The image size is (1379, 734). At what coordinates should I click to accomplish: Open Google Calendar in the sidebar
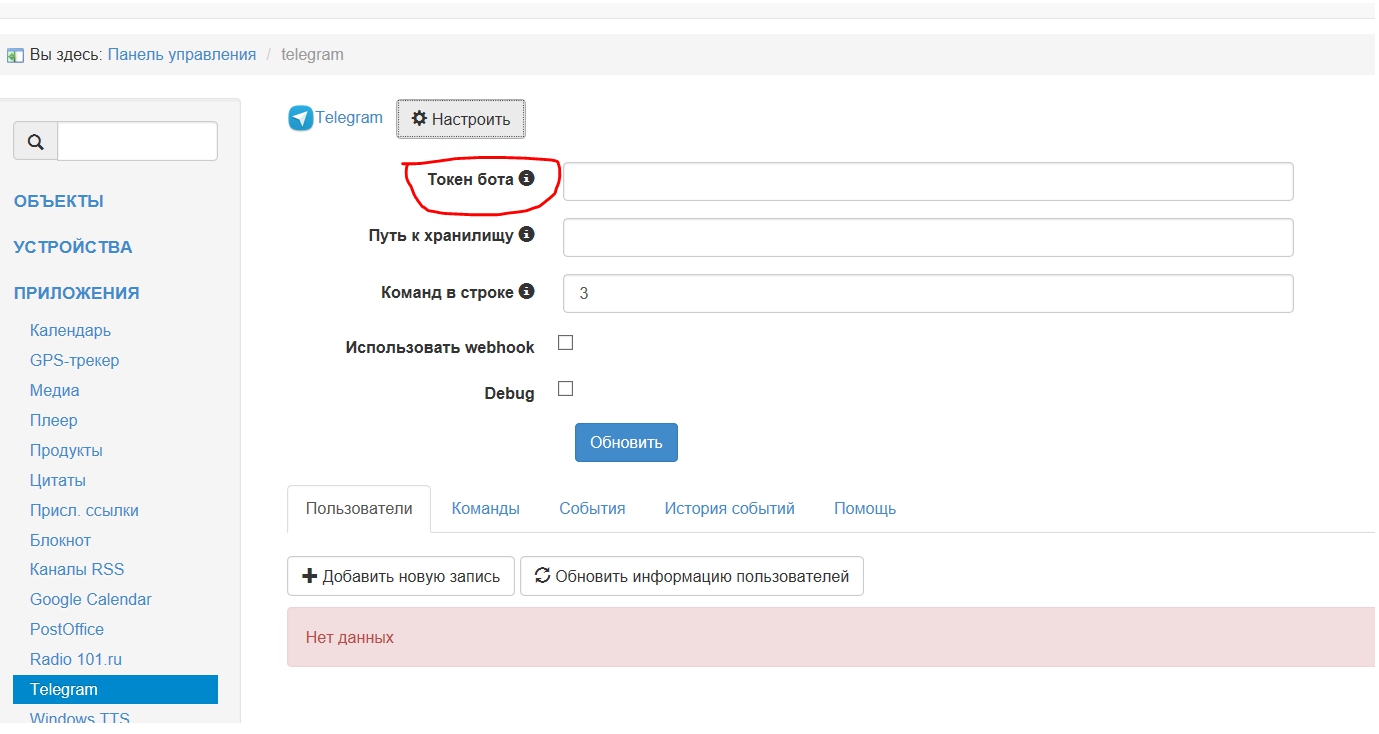[x=91, y=599]
